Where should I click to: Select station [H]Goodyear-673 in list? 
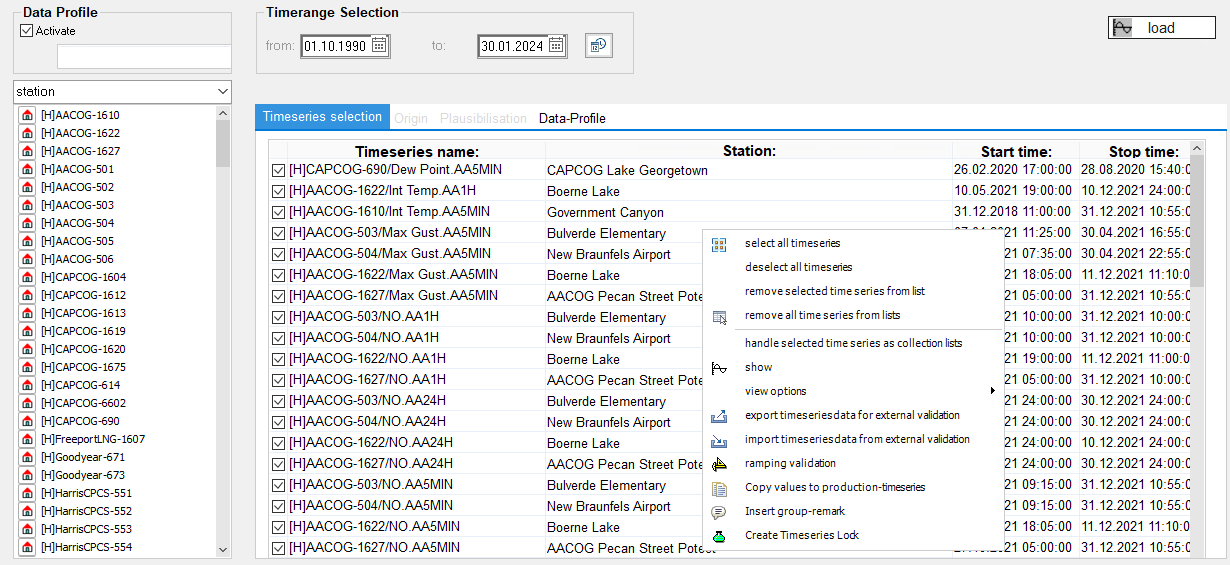pyautogui.click(x=83, y=475)
